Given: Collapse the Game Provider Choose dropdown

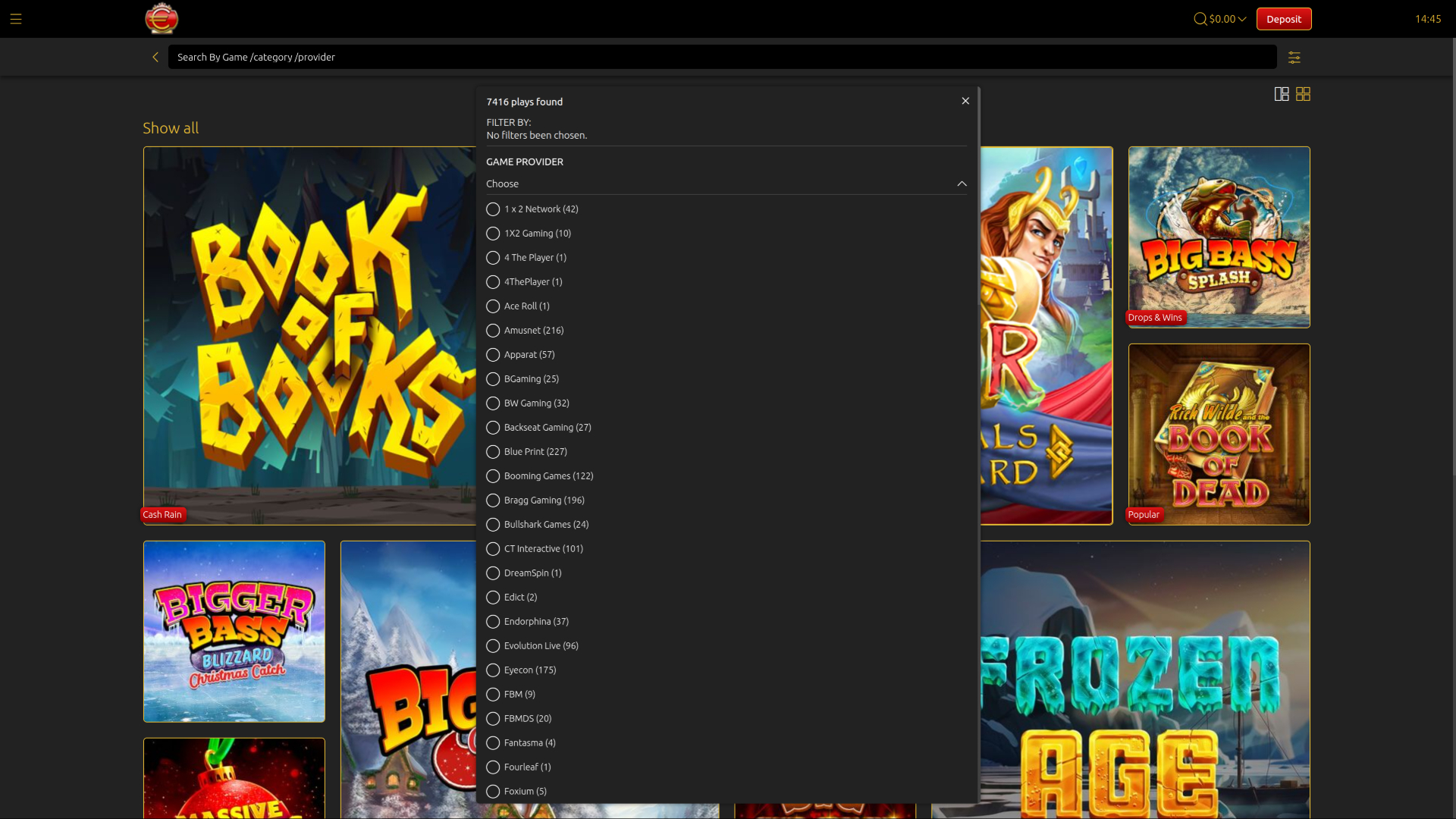Looking at the screenshot, I should [962, 184].
